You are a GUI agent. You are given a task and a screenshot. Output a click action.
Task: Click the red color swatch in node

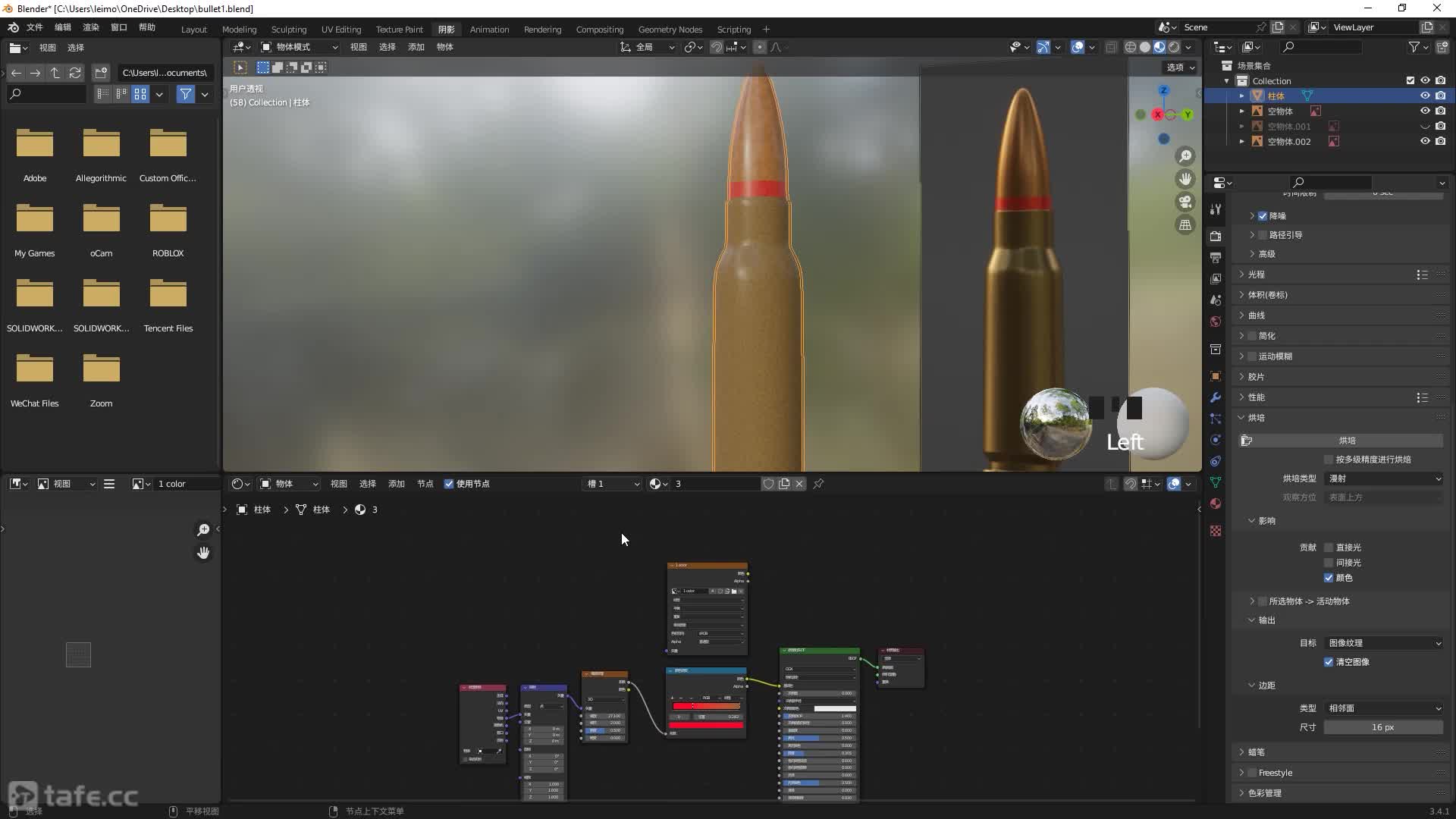706,726
